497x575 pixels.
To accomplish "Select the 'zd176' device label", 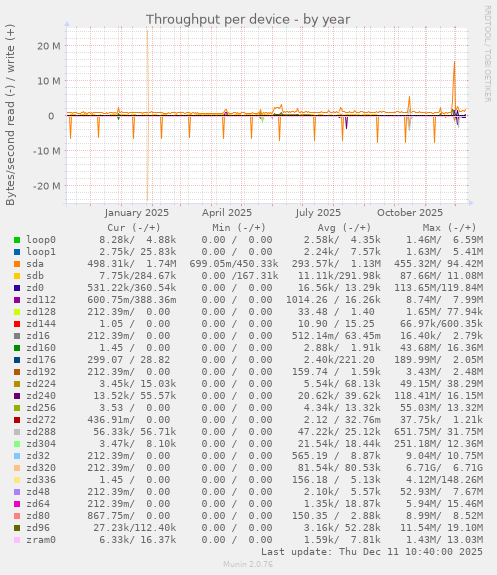I will pos(41,360).
